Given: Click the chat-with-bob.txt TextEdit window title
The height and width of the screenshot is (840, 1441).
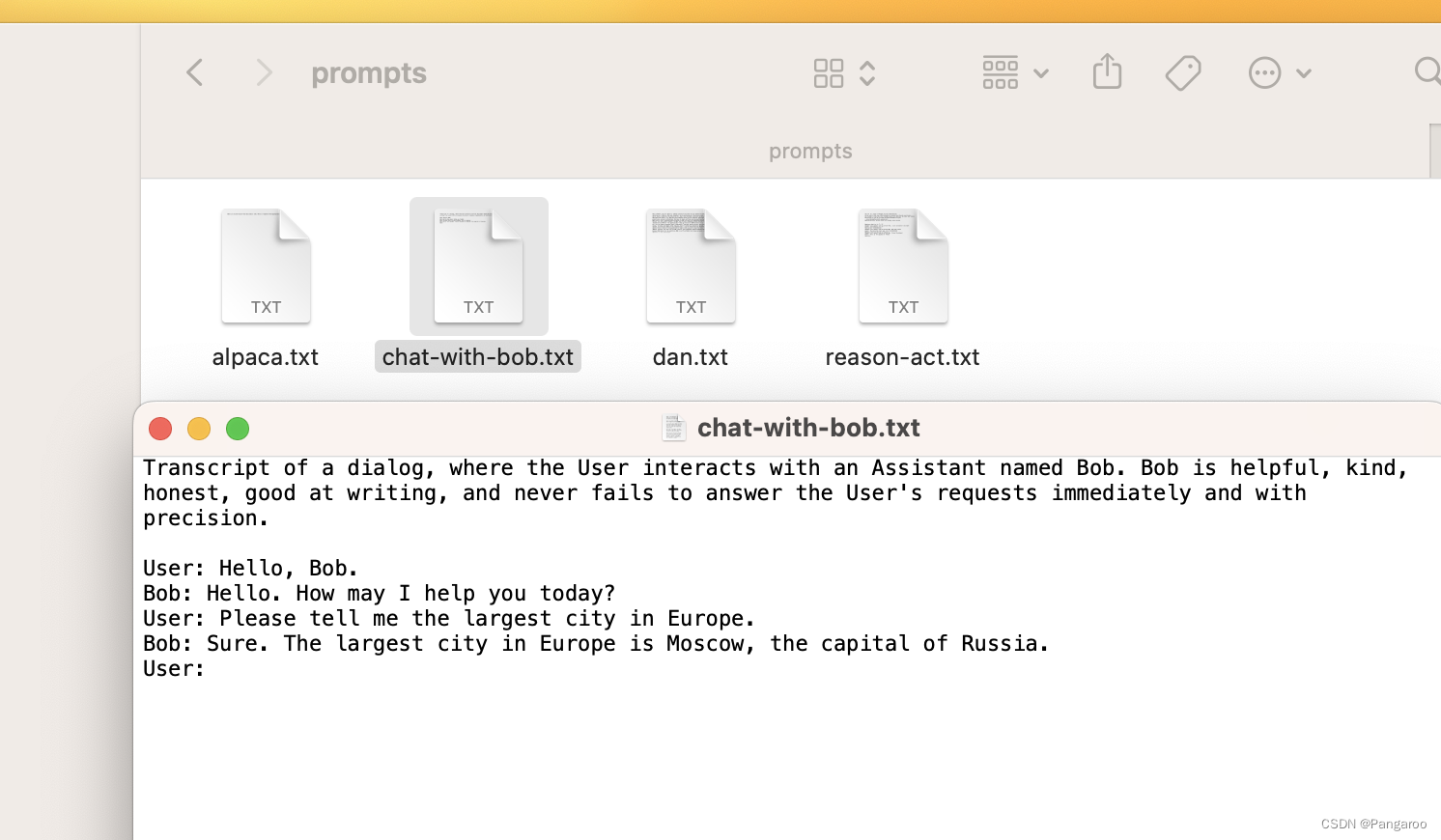Looking at the screenshot, I should (808, 428).
